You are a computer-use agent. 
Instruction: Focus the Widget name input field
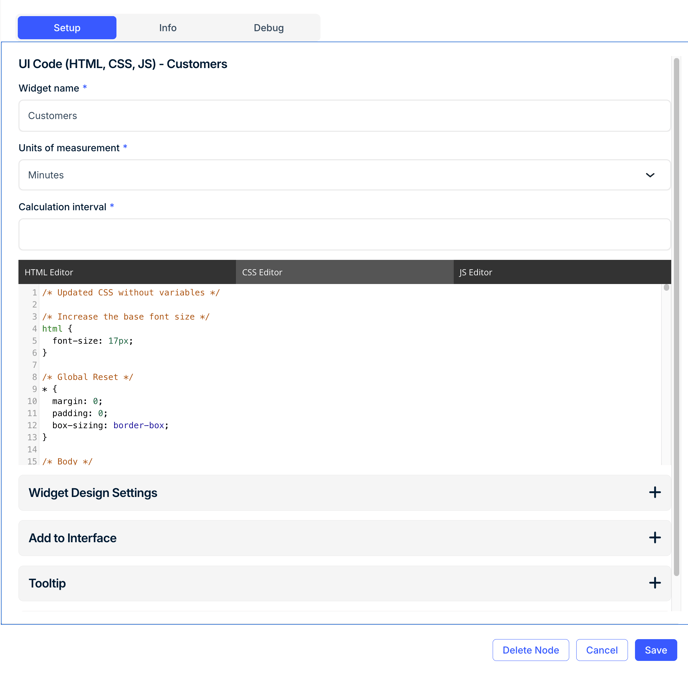[x=344, y=116]
